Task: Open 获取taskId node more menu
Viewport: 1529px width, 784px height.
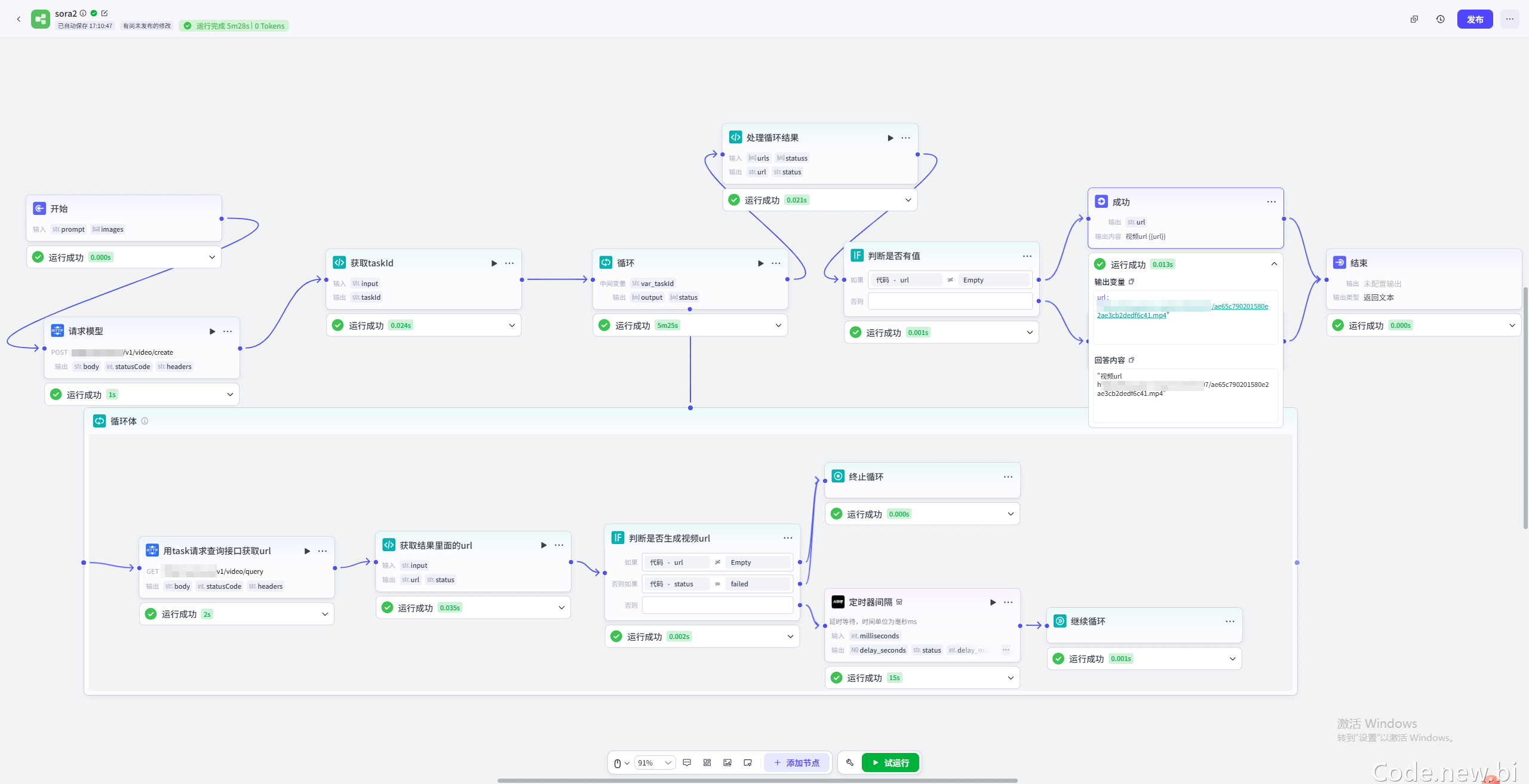Action: 509,263
